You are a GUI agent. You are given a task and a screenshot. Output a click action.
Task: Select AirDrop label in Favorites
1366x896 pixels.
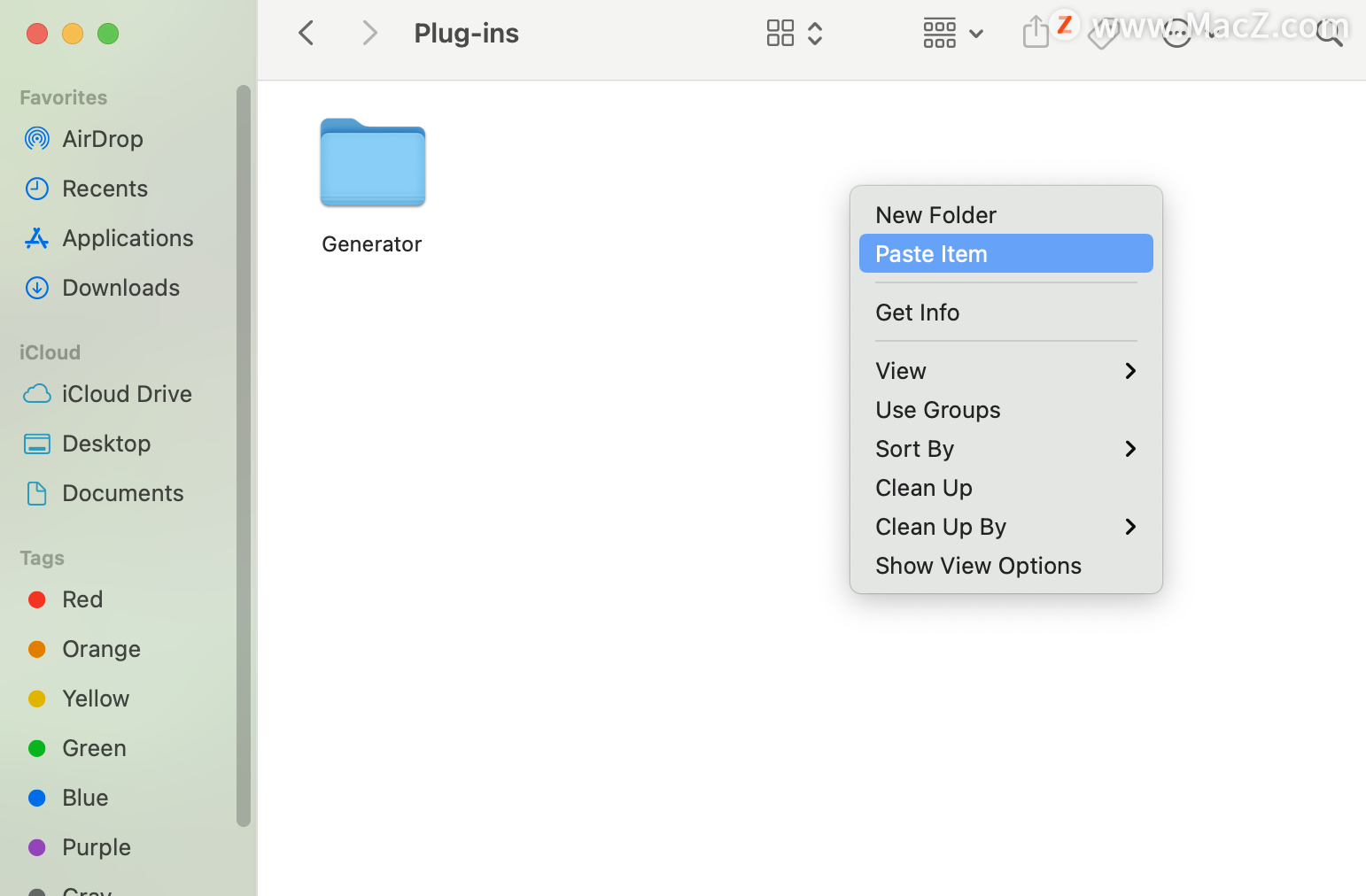103,139
